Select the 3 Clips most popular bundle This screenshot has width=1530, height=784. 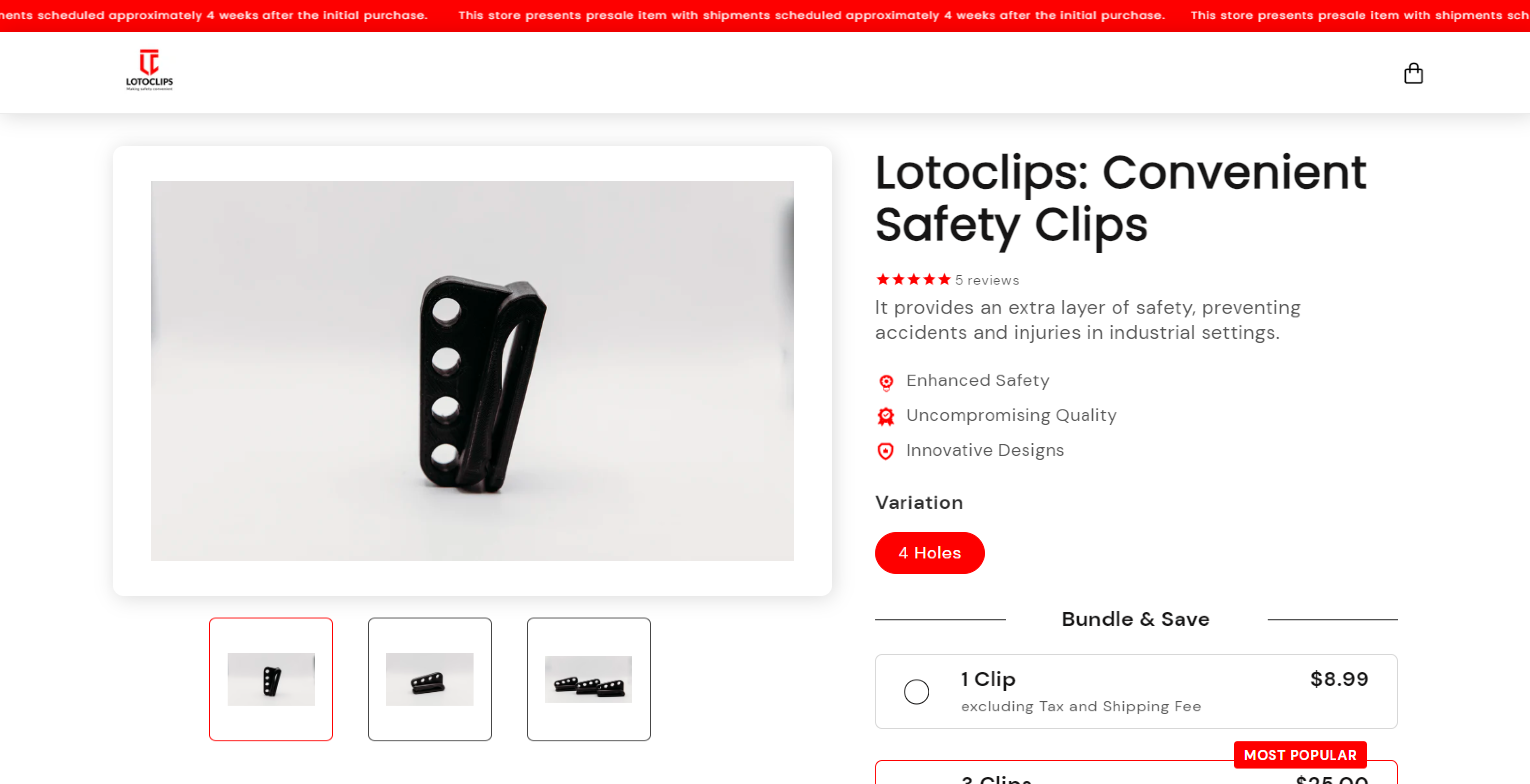(1136, 772)
